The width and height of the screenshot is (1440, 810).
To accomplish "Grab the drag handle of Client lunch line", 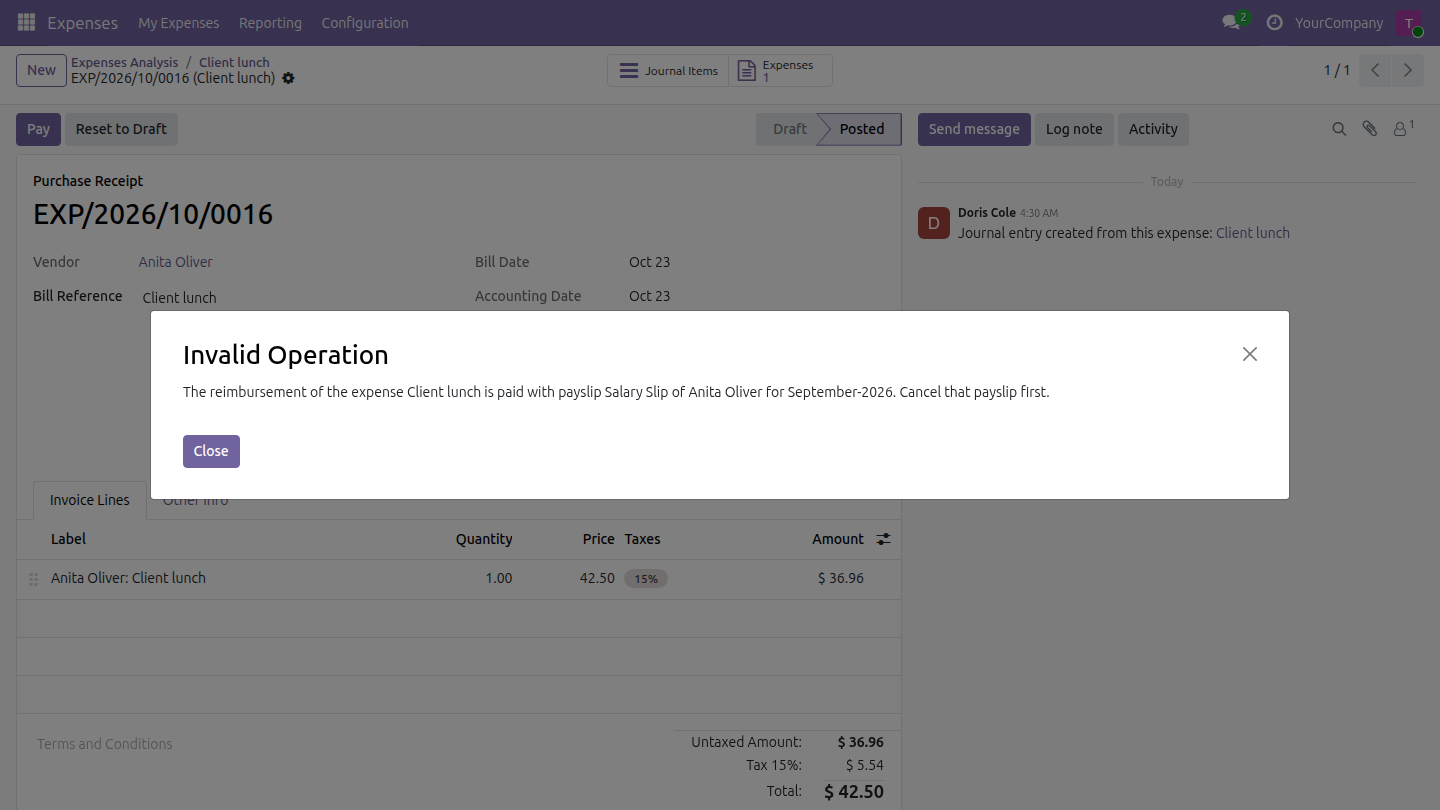I will [33, 579].
